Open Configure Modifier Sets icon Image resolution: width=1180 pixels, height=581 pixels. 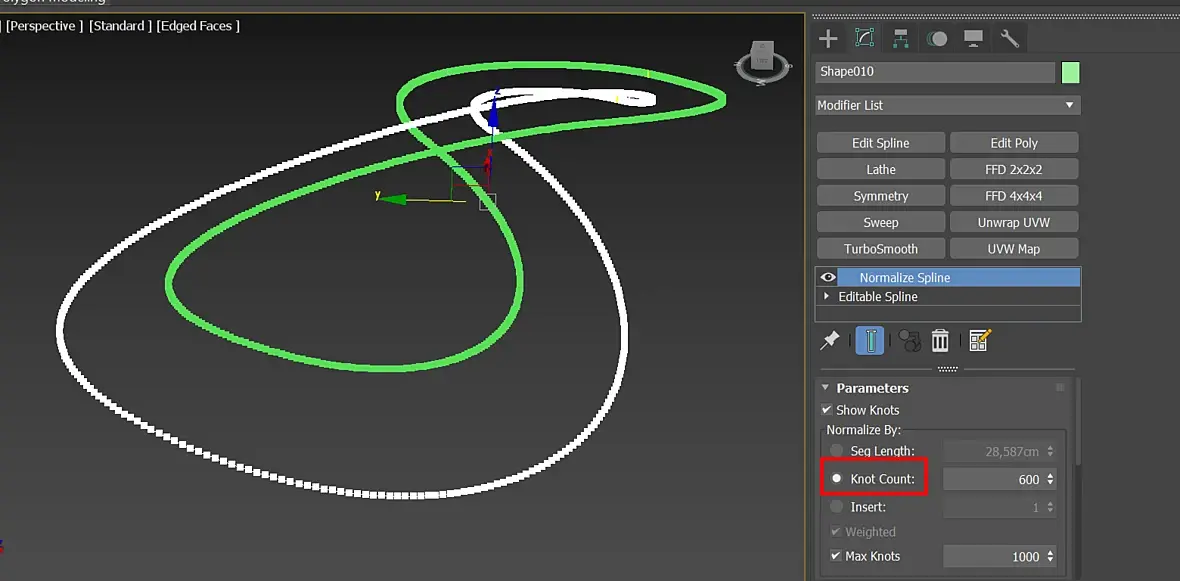(x=980, y=341)
